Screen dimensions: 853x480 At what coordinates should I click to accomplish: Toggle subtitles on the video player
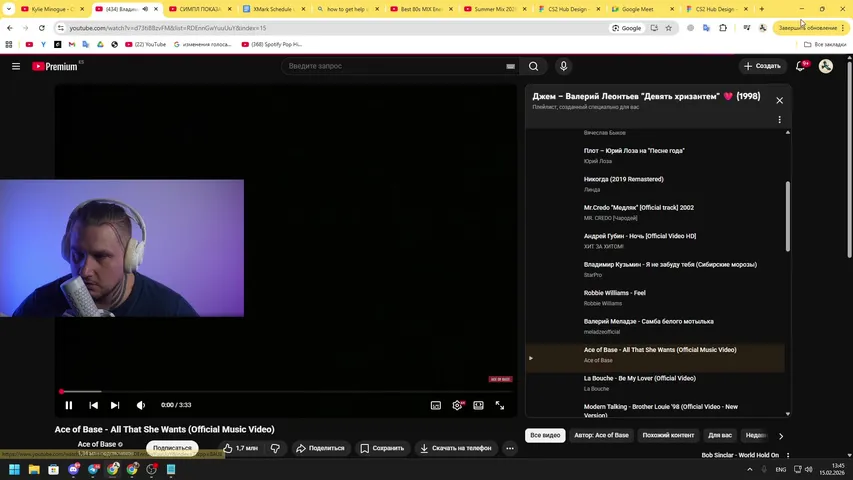436,405
